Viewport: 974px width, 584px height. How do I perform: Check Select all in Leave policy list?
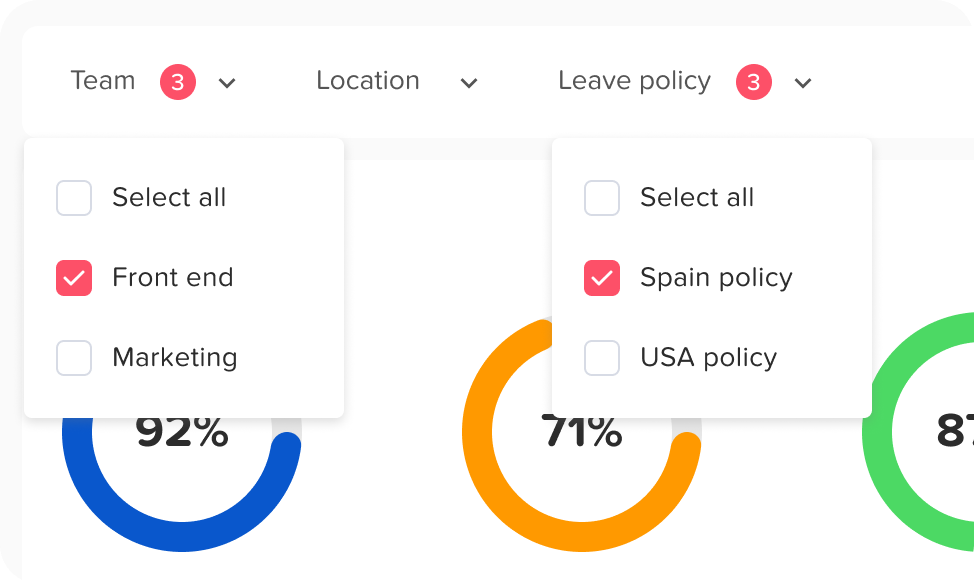point(602,198)
